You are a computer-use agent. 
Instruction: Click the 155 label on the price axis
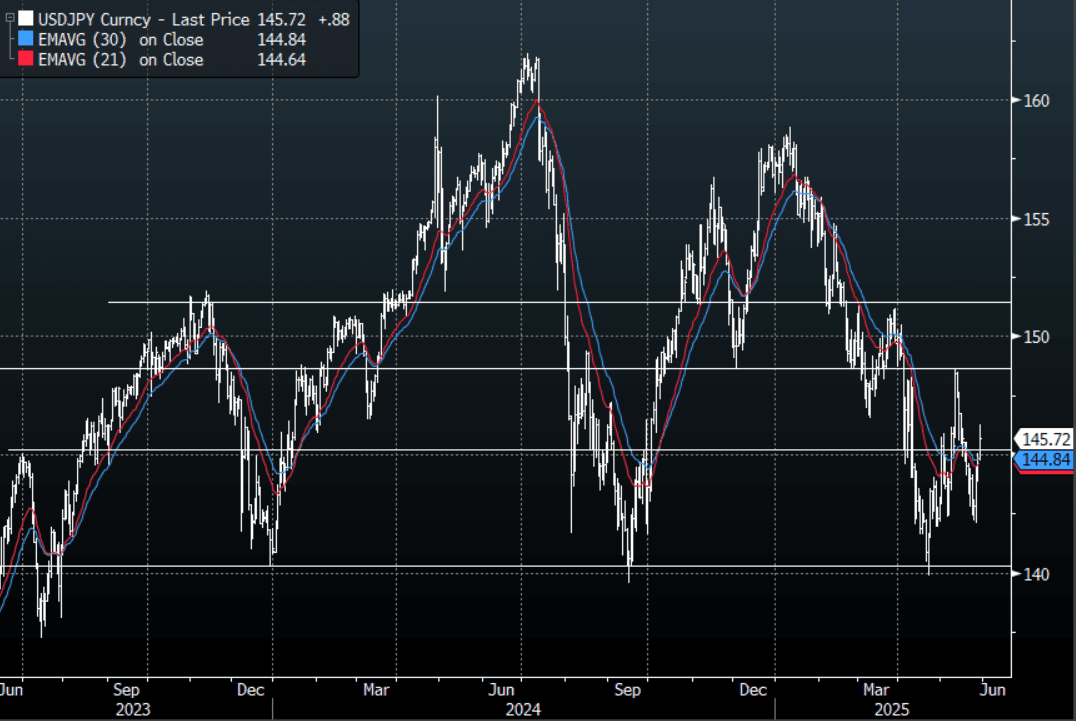pyautogui.click(x=1035, y=219)
